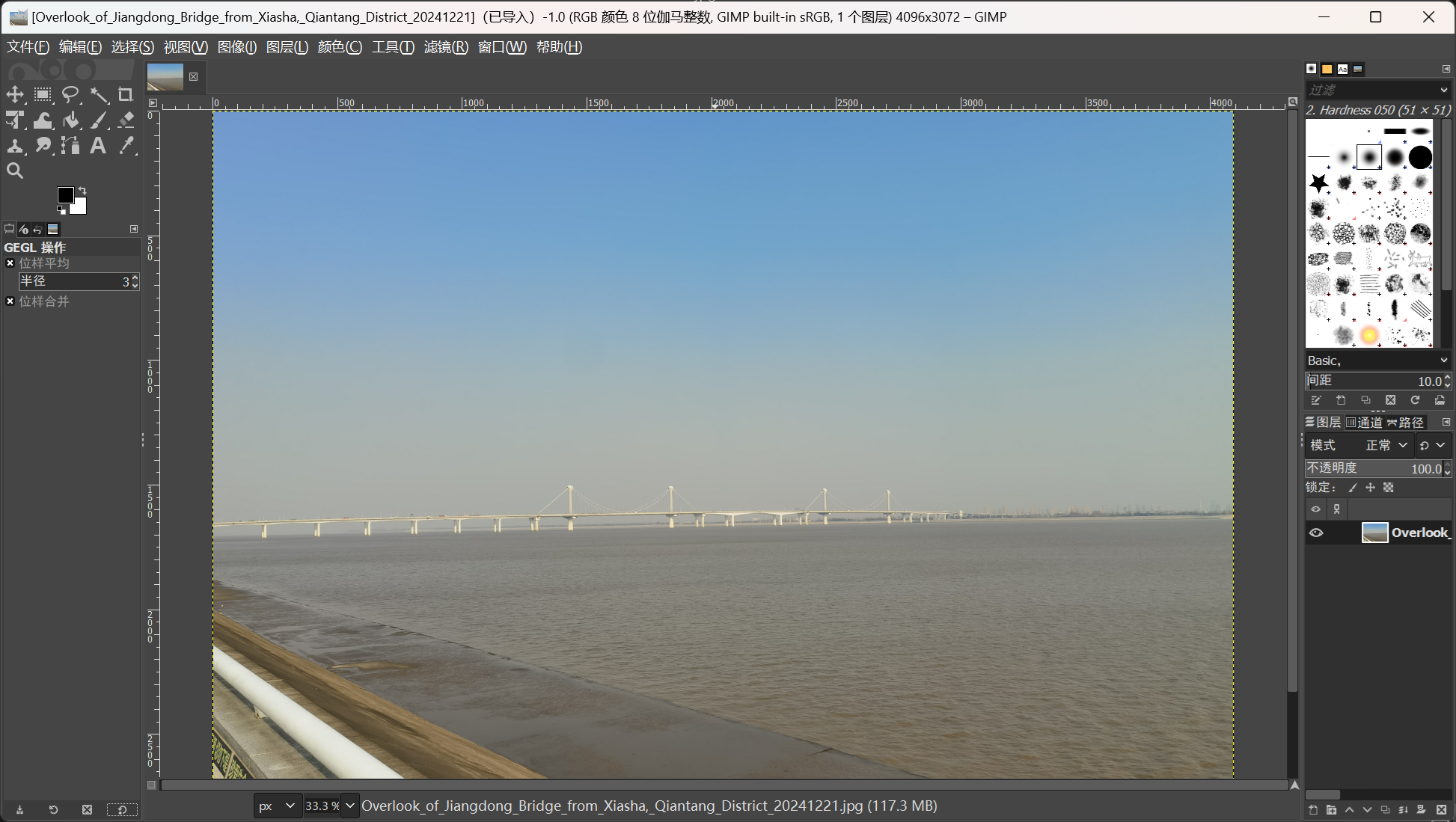Image resolution: width=1456 pixels, height=822 pixels.
Task: Reset colors to default black and white
Action: coord(61,210)
